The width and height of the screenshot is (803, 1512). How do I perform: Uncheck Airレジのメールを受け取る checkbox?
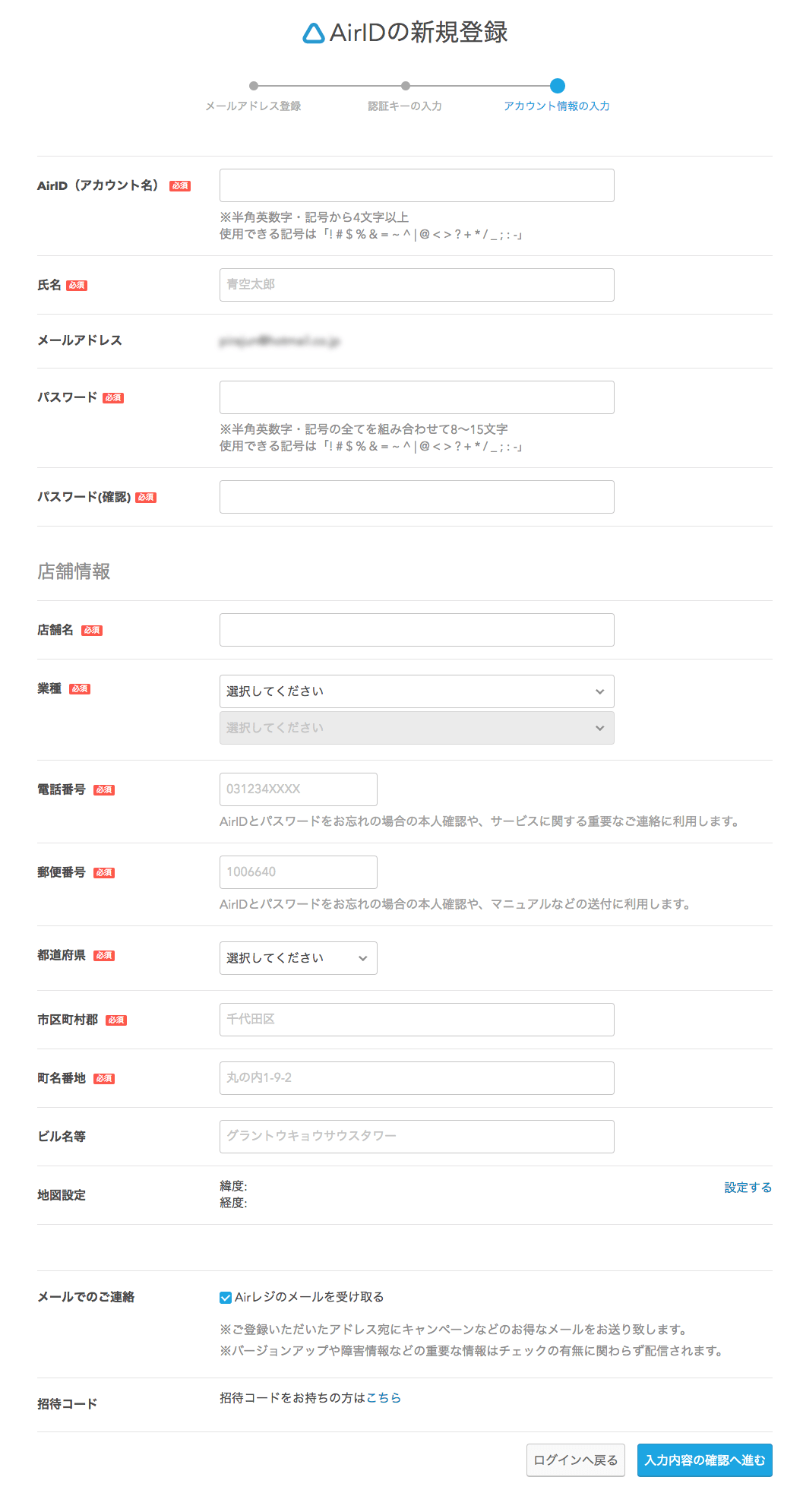[x=226, y=1298]
